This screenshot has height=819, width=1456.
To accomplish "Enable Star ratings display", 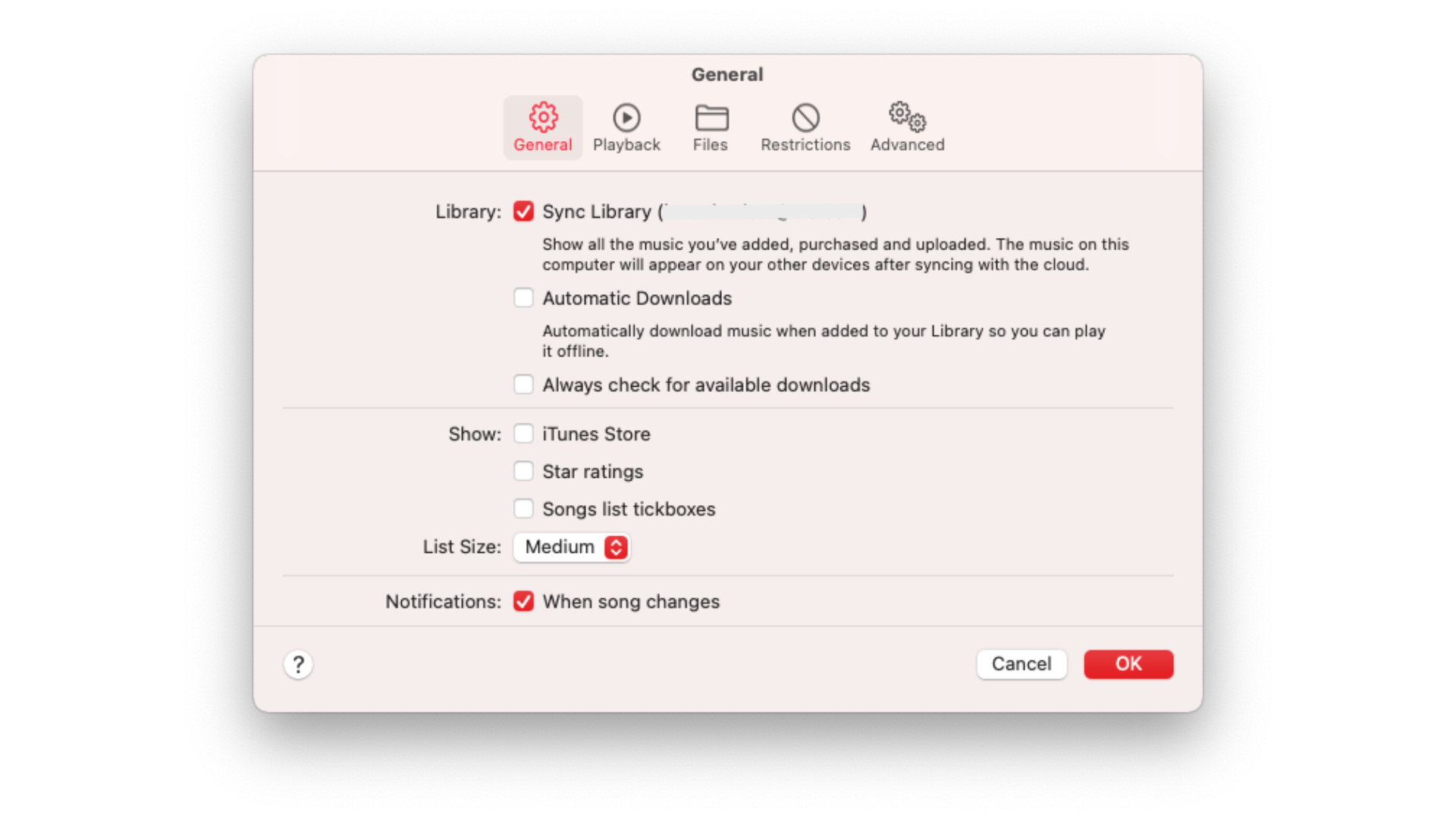I will (x=523, y=471).
